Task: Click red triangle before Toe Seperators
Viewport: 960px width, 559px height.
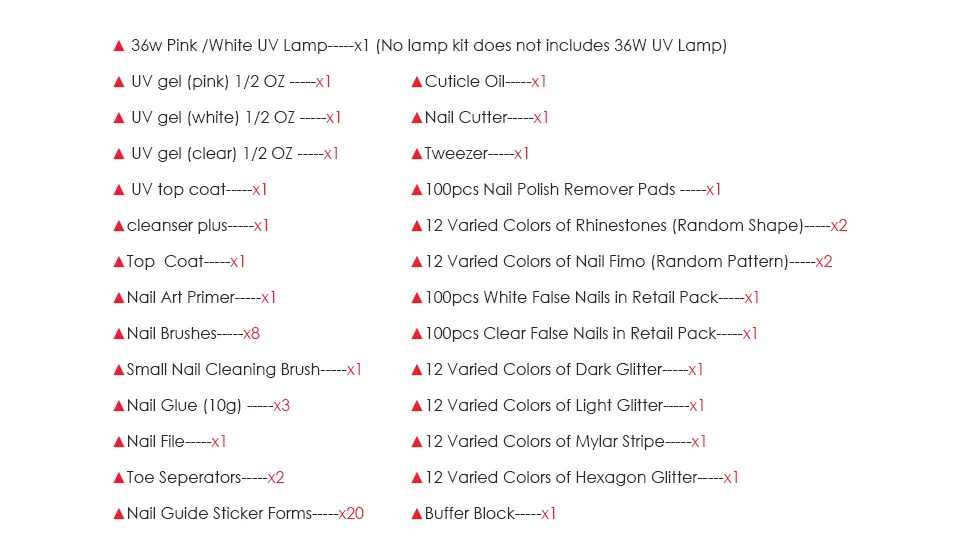Action: (x=119, y=478)
